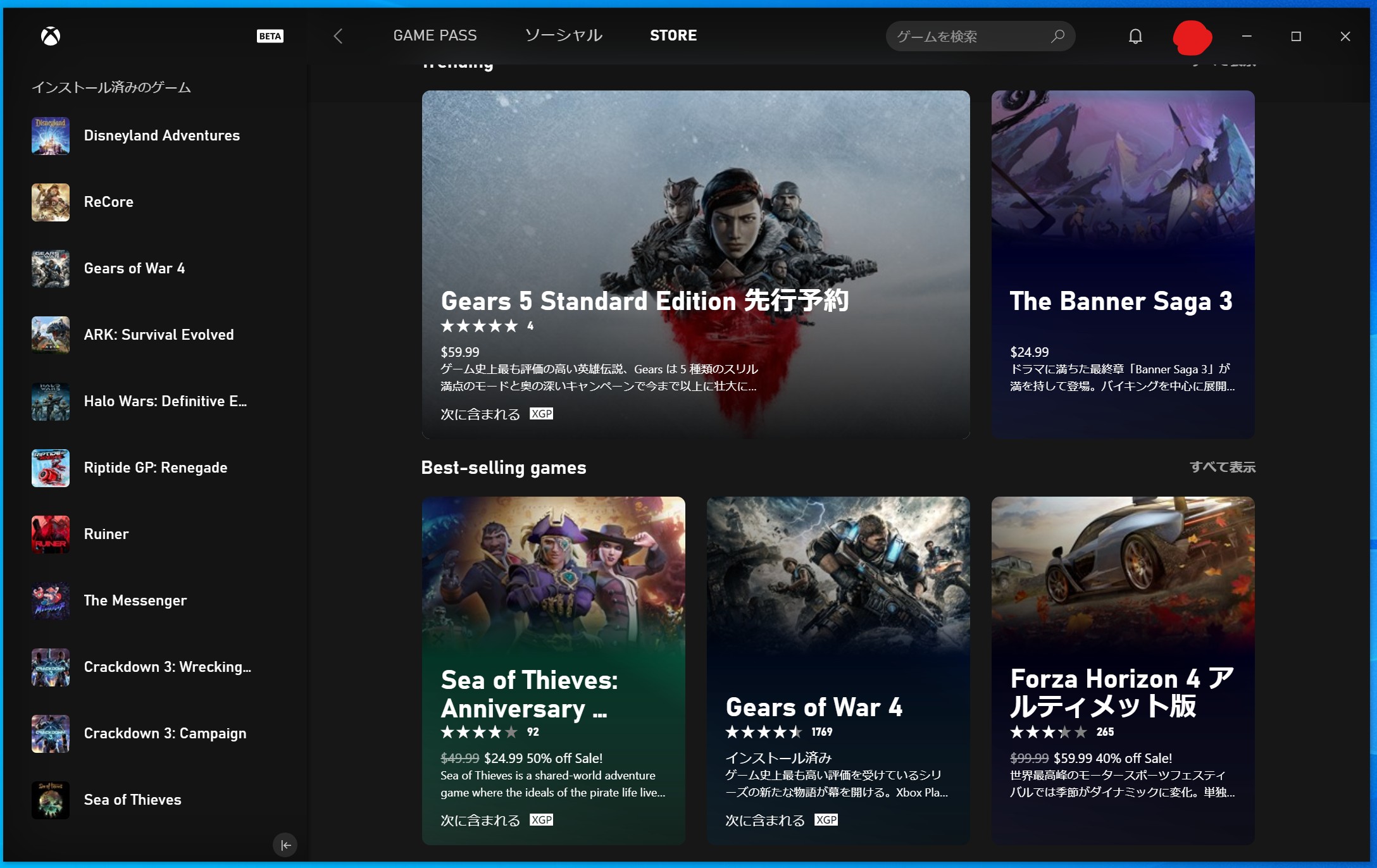Image resolution: width=1377 pixels, height=868 pixels.
Task: Click Gears of War 4 sidebar icon
Action: point(51,268)
